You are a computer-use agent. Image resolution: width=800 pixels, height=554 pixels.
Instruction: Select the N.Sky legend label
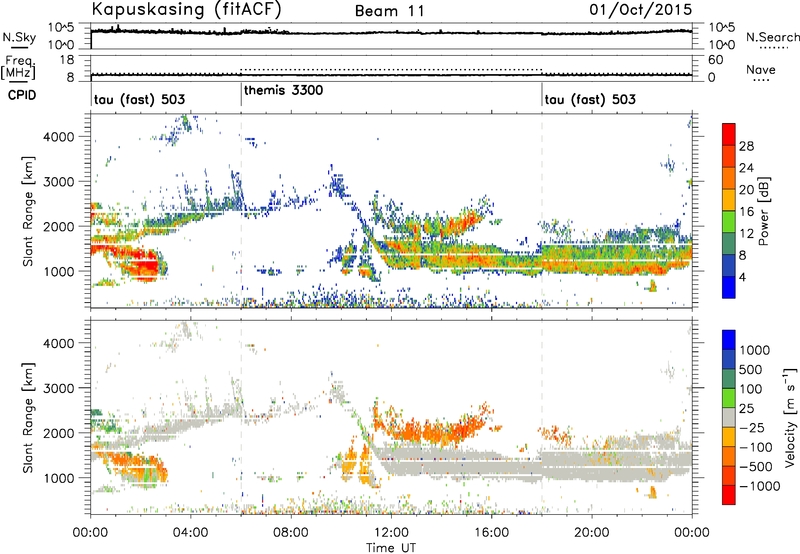(19, 37)
